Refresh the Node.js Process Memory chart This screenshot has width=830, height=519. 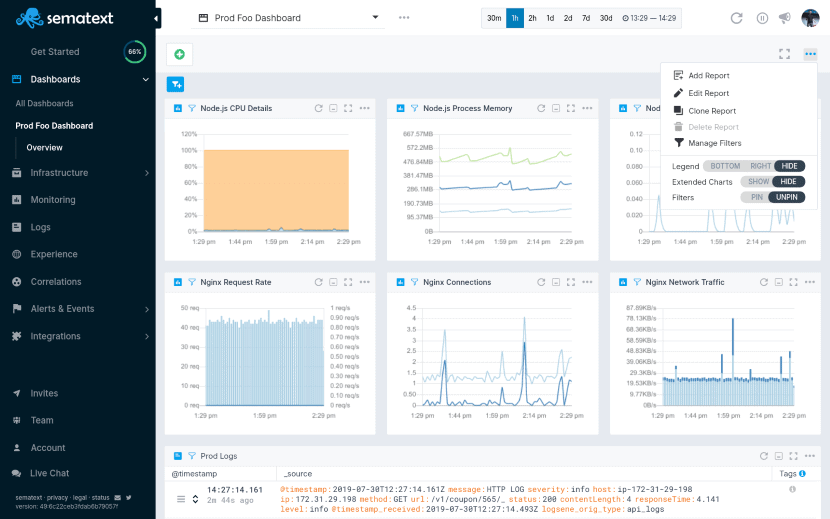point(541,108)
